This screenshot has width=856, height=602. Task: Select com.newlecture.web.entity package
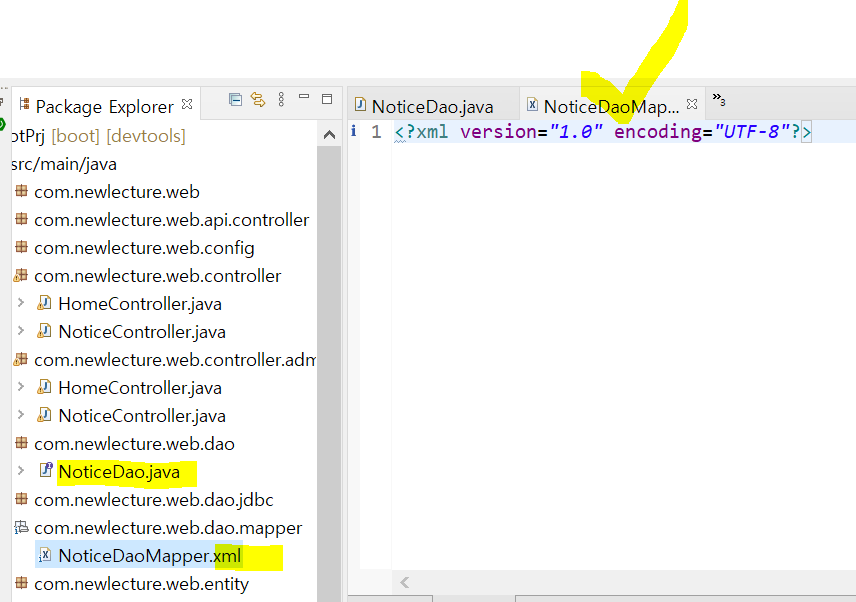click(141, 585)
